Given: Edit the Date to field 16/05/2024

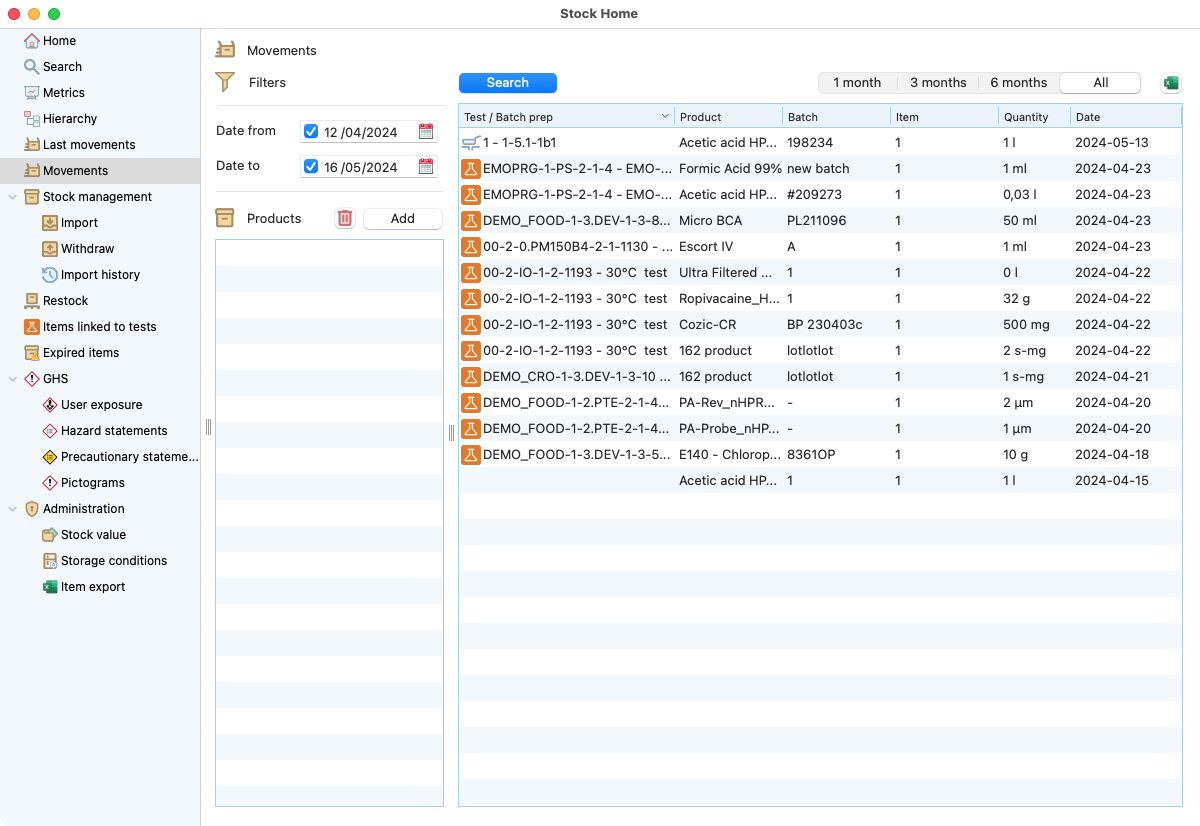Looking at the screenshot, I should (x=368, y=167).
